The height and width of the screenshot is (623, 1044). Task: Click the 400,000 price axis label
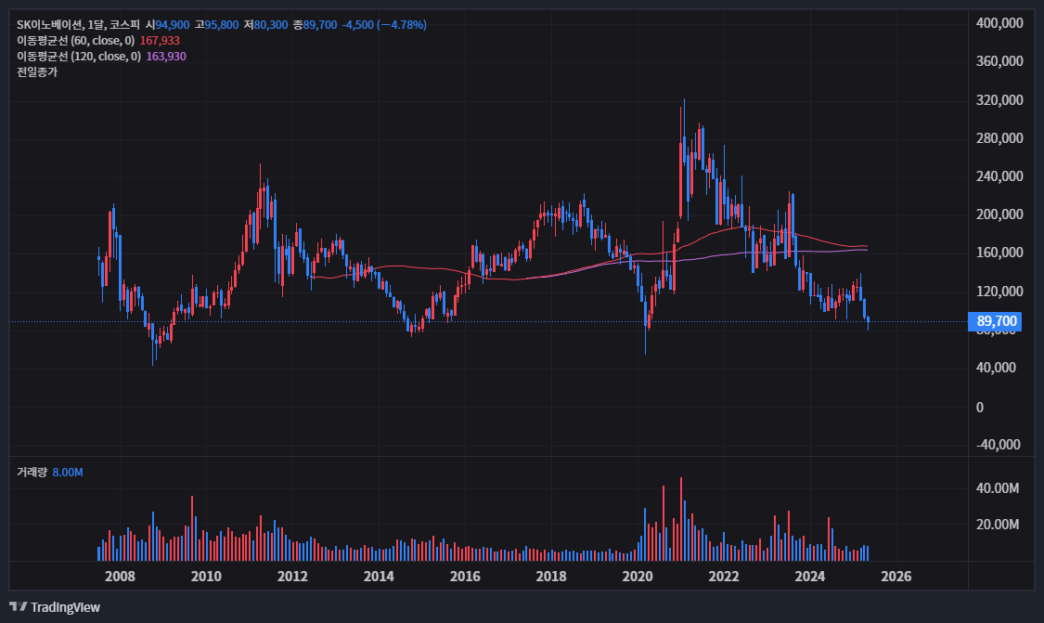(x=999, y=23)
